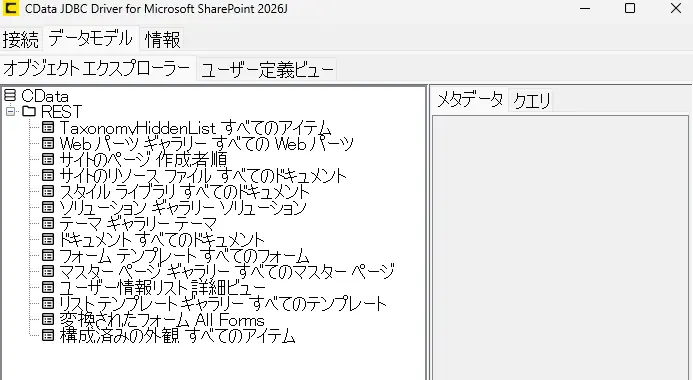The image size is (693, 380).
Task: Click table icon beside 構成済みの外観
Action: [x=48, y=335]
